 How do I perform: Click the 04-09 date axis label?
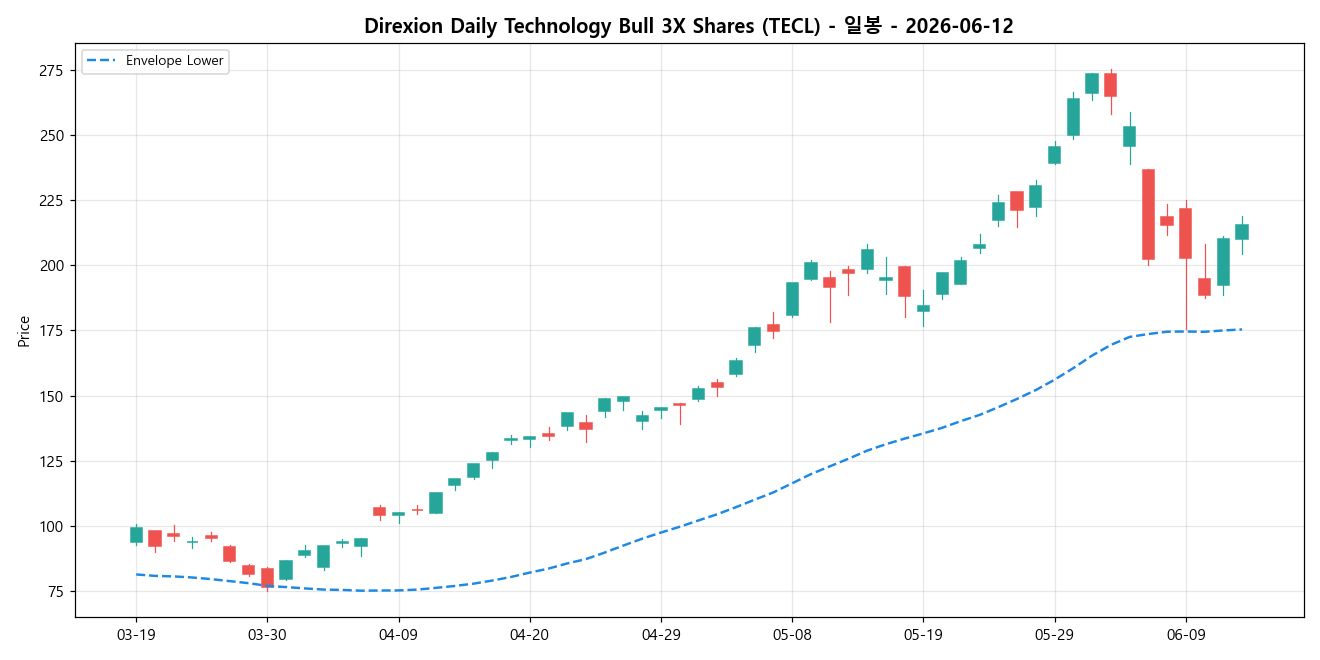(398, 634)
